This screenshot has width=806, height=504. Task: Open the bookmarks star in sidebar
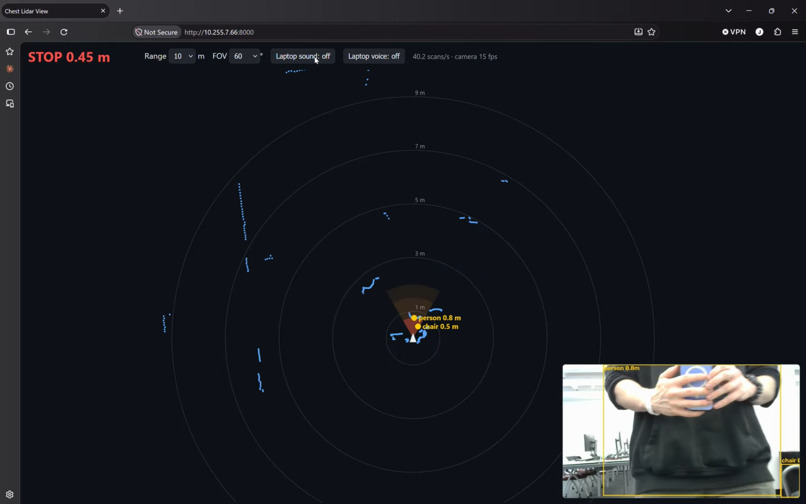[x=10, y=51]
